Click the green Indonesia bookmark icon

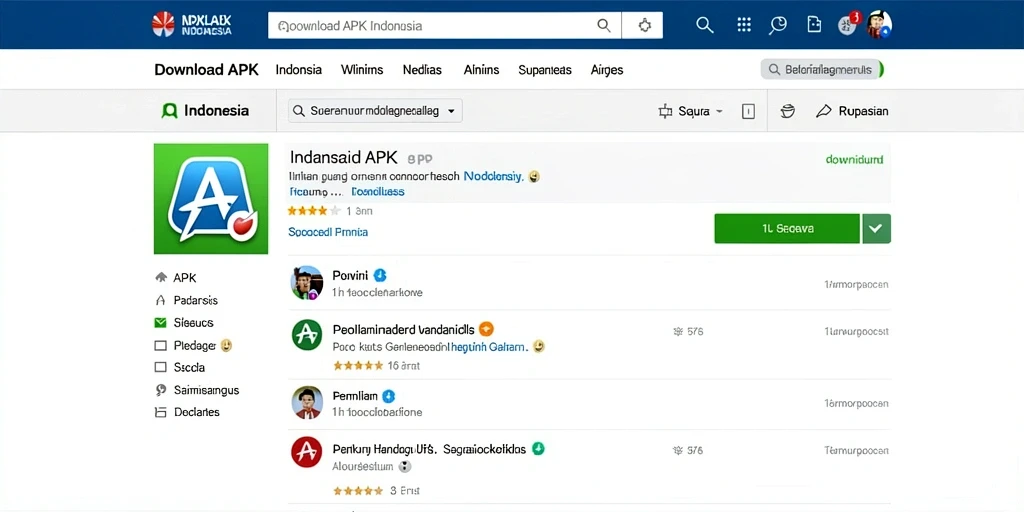click(x=168, y=111)
